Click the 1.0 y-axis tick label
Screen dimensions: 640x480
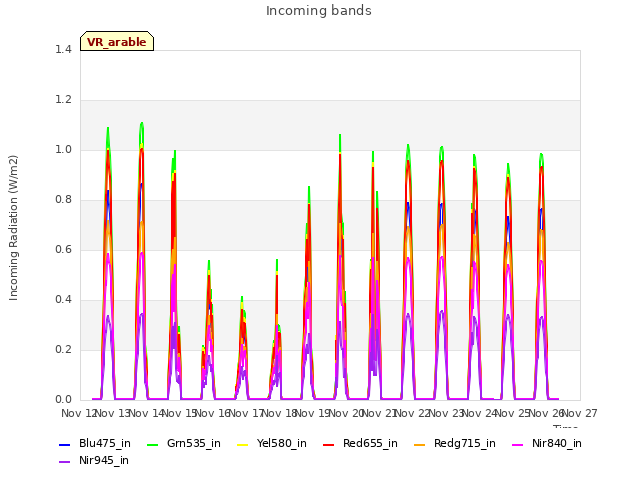pyautogui.click(x=63, y=149)
